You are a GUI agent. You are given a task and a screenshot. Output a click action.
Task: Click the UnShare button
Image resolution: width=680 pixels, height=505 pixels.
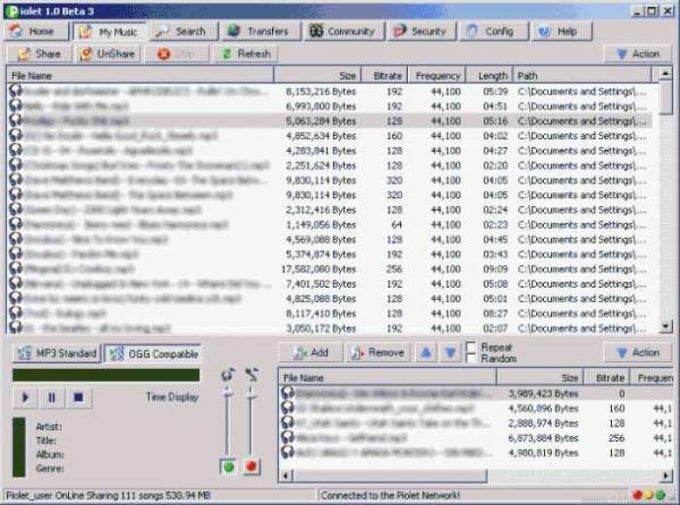(108, 54)
